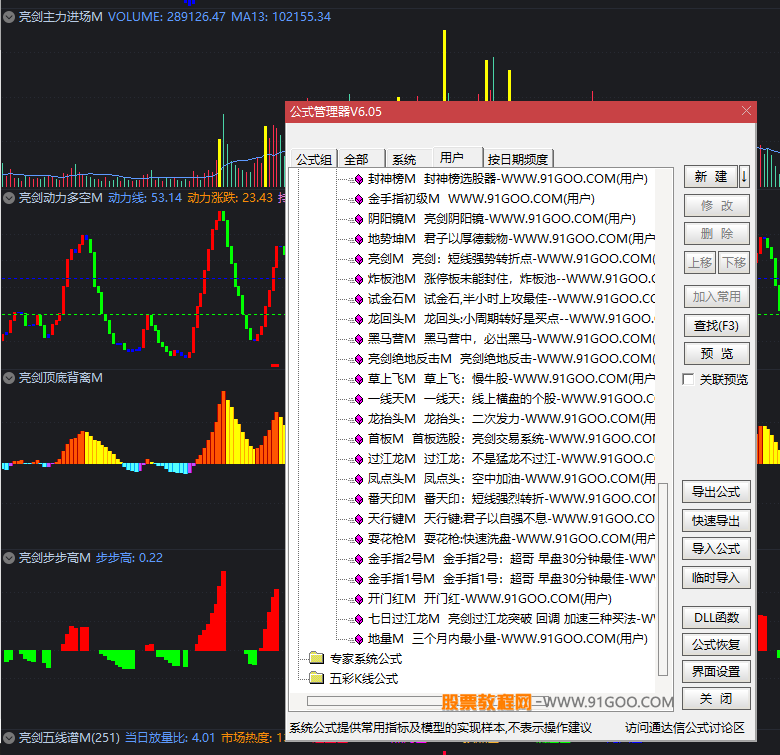Open the arrow dropdown next to 新建
Viewport: 780px width, 755px height.
point(743,177)
